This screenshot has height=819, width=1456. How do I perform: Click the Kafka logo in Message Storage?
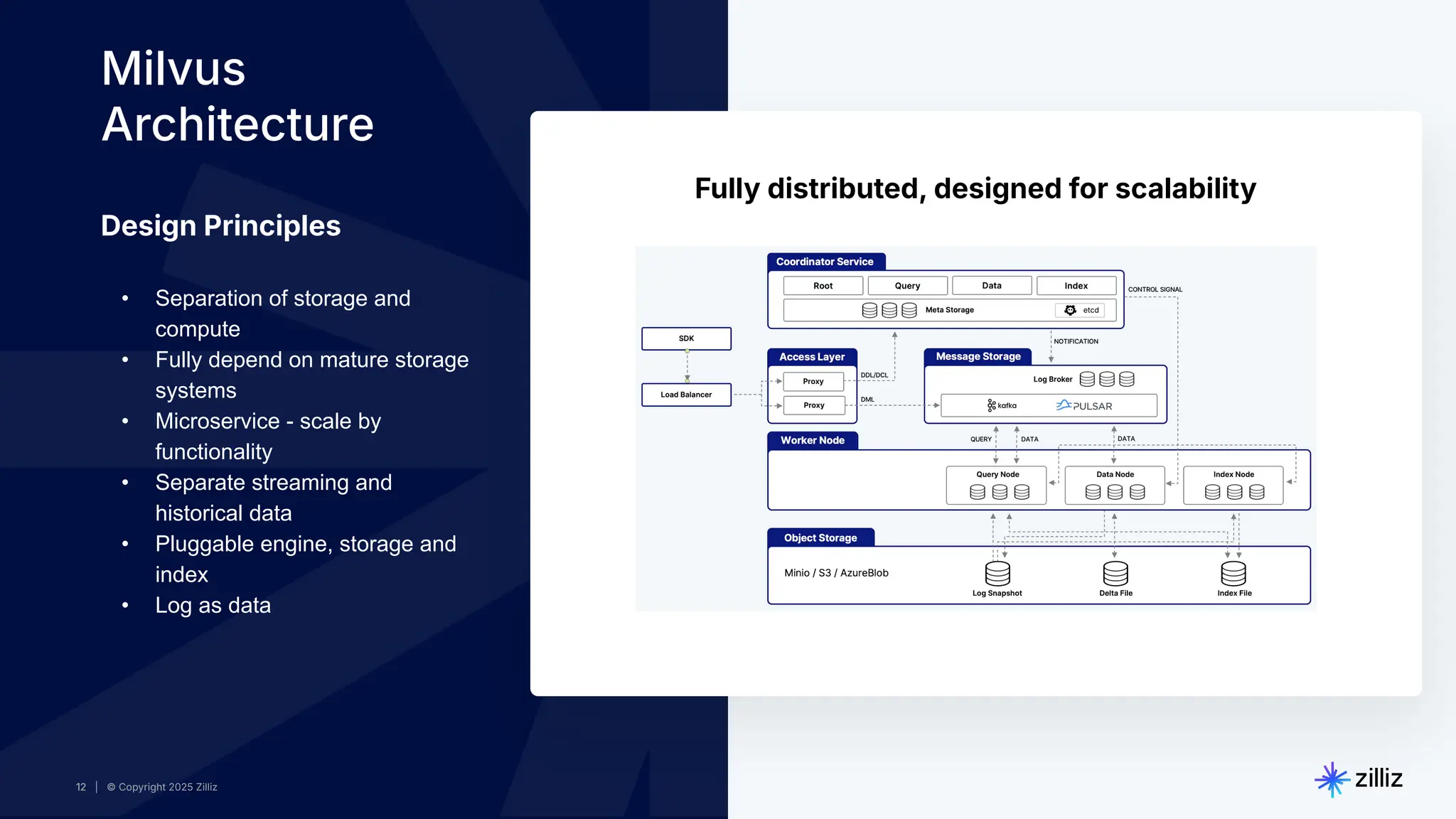tap(1002, 405)
